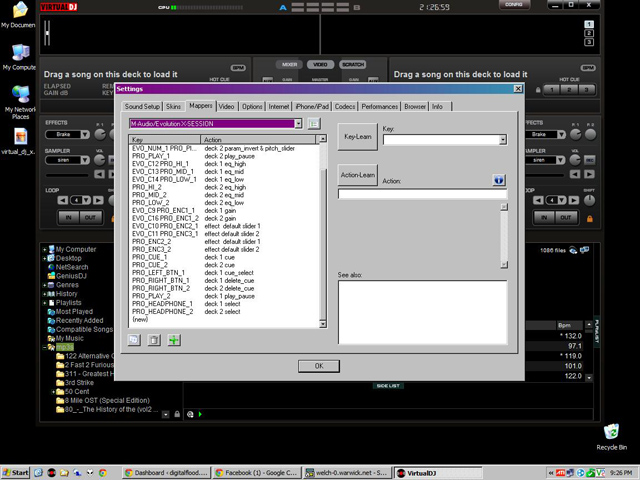Click left loop decrease arrow
Image resolution: width=640 pixels, height=480 pixels.
tap(62, 200)
